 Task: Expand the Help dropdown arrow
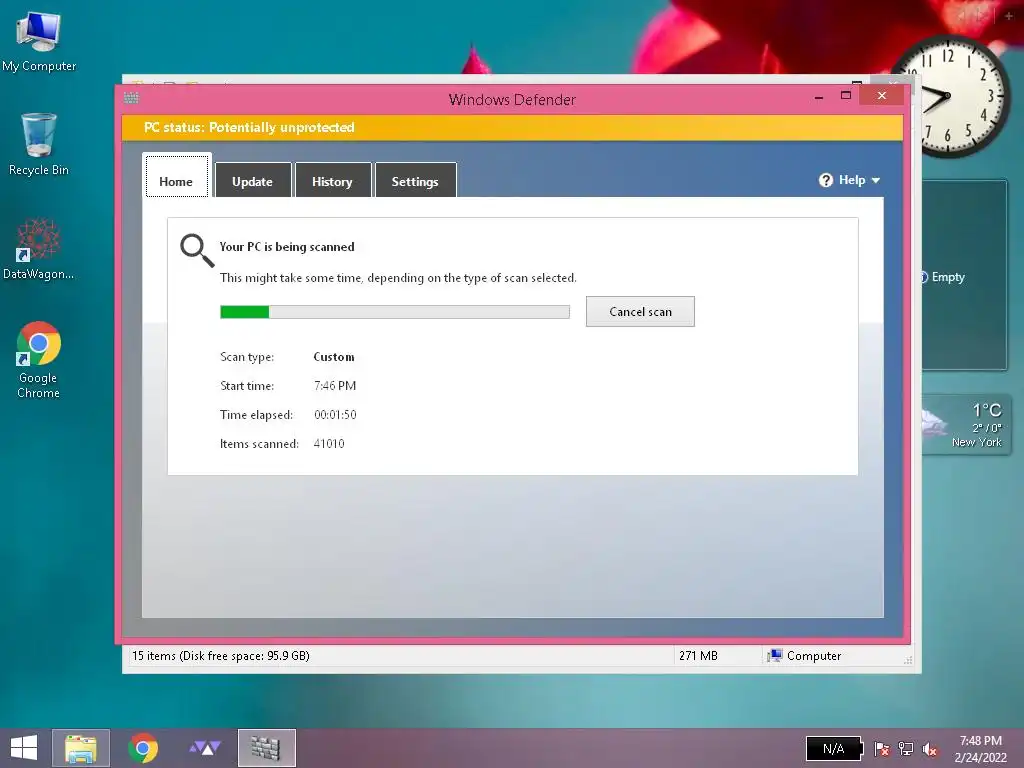(876, 180)
